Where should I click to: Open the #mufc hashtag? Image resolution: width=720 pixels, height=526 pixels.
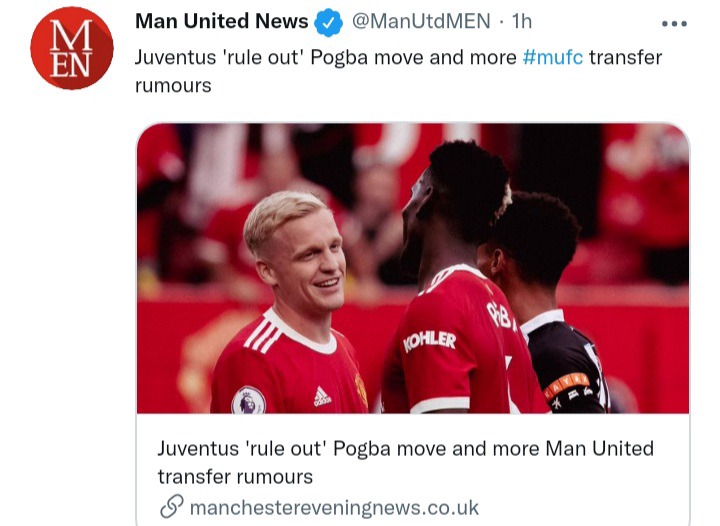tap(552, 58)
